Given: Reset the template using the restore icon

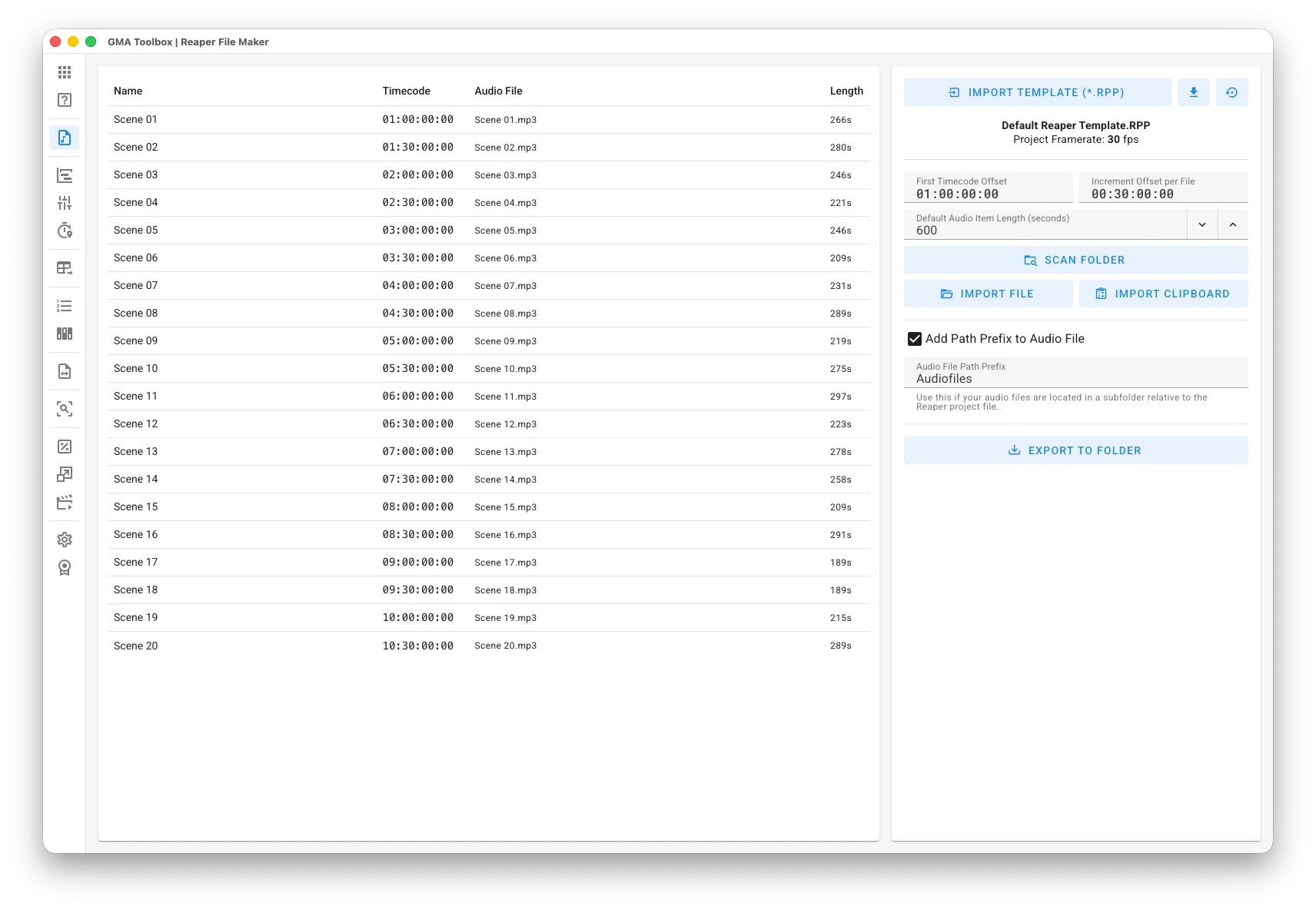Looking at the screenshot, I should (1231, 92).
